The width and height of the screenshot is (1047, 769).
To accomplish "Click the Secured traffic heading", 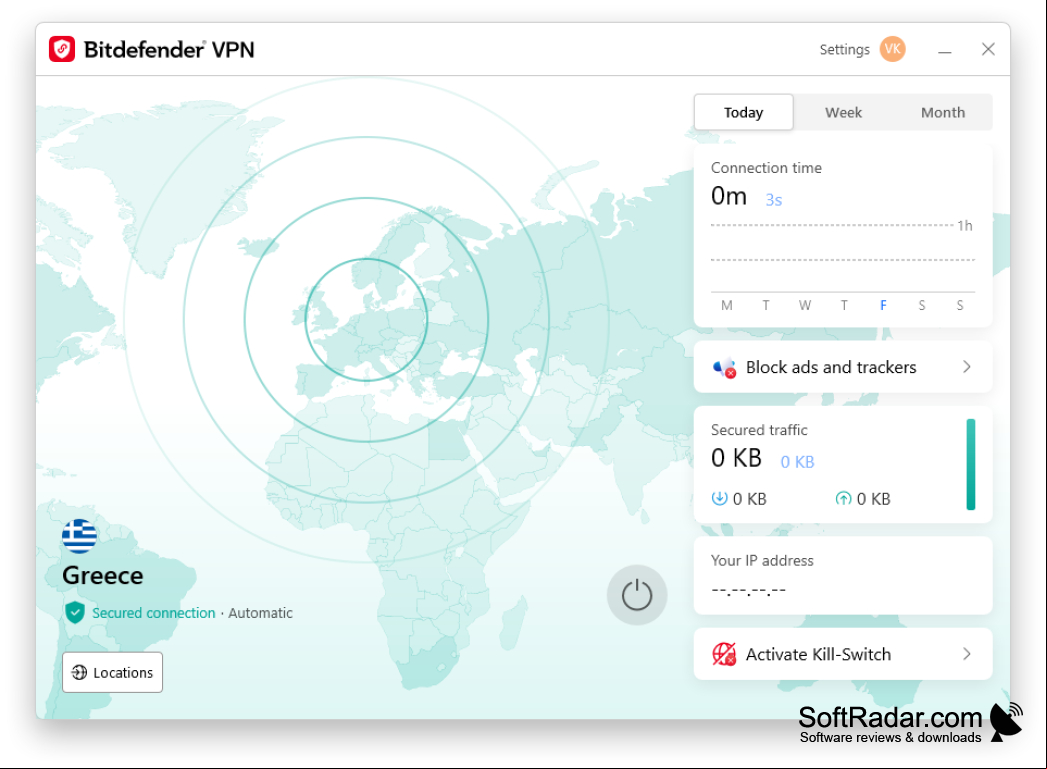I will coord(759,430).
